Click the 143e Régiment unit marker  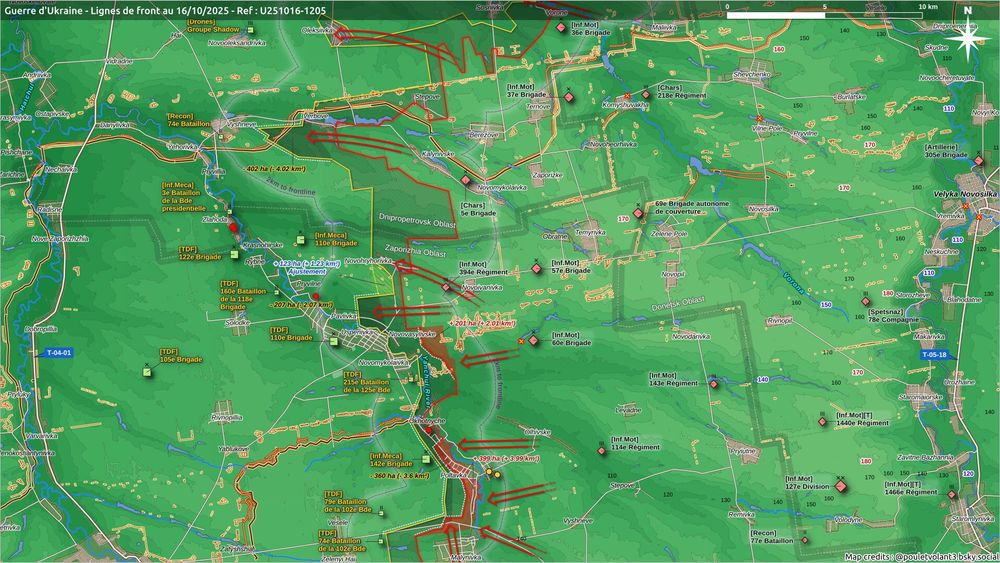tap(714, 384)
